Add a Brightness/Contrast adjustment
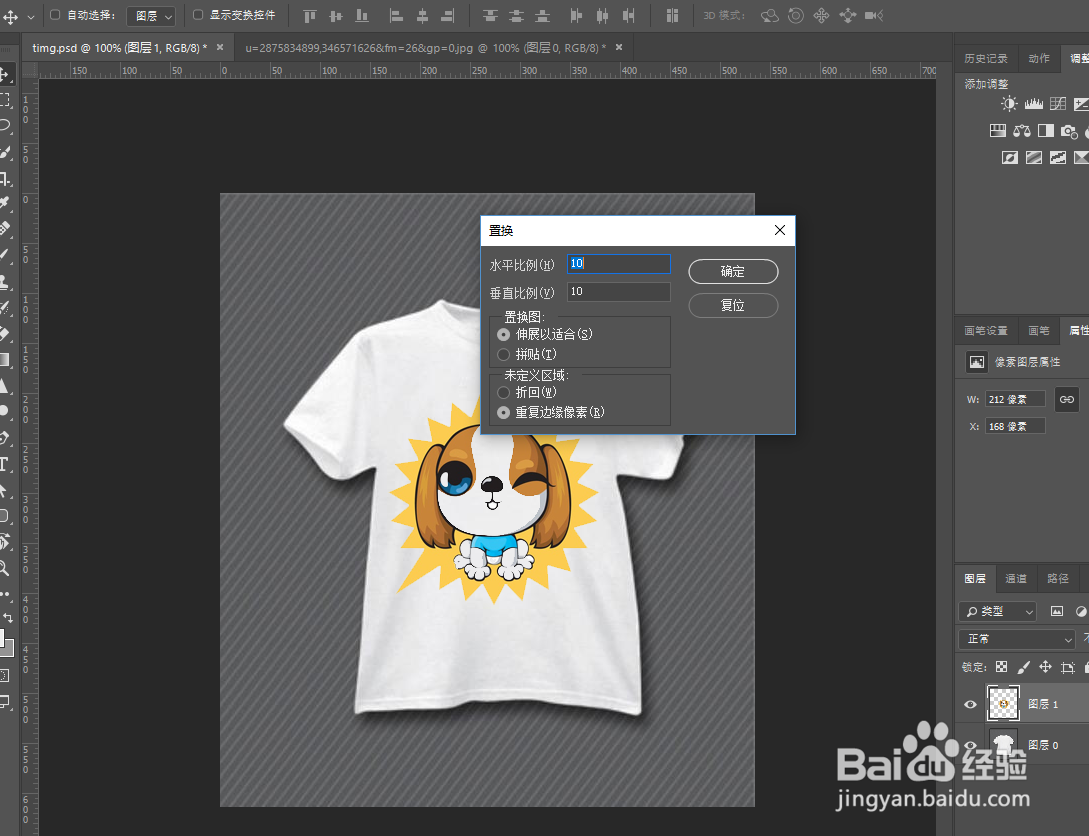The image size is (1089, 836). (x=1009, y=104)
